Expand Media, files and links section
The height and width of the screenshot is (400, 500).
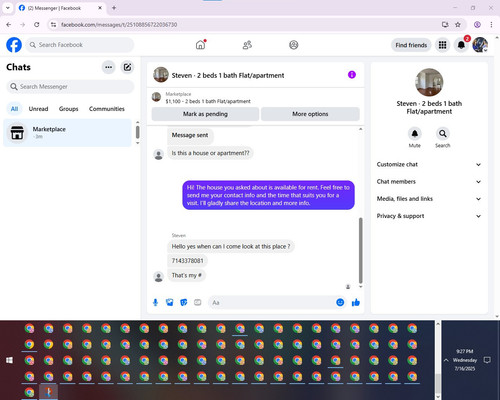point(429,199)
